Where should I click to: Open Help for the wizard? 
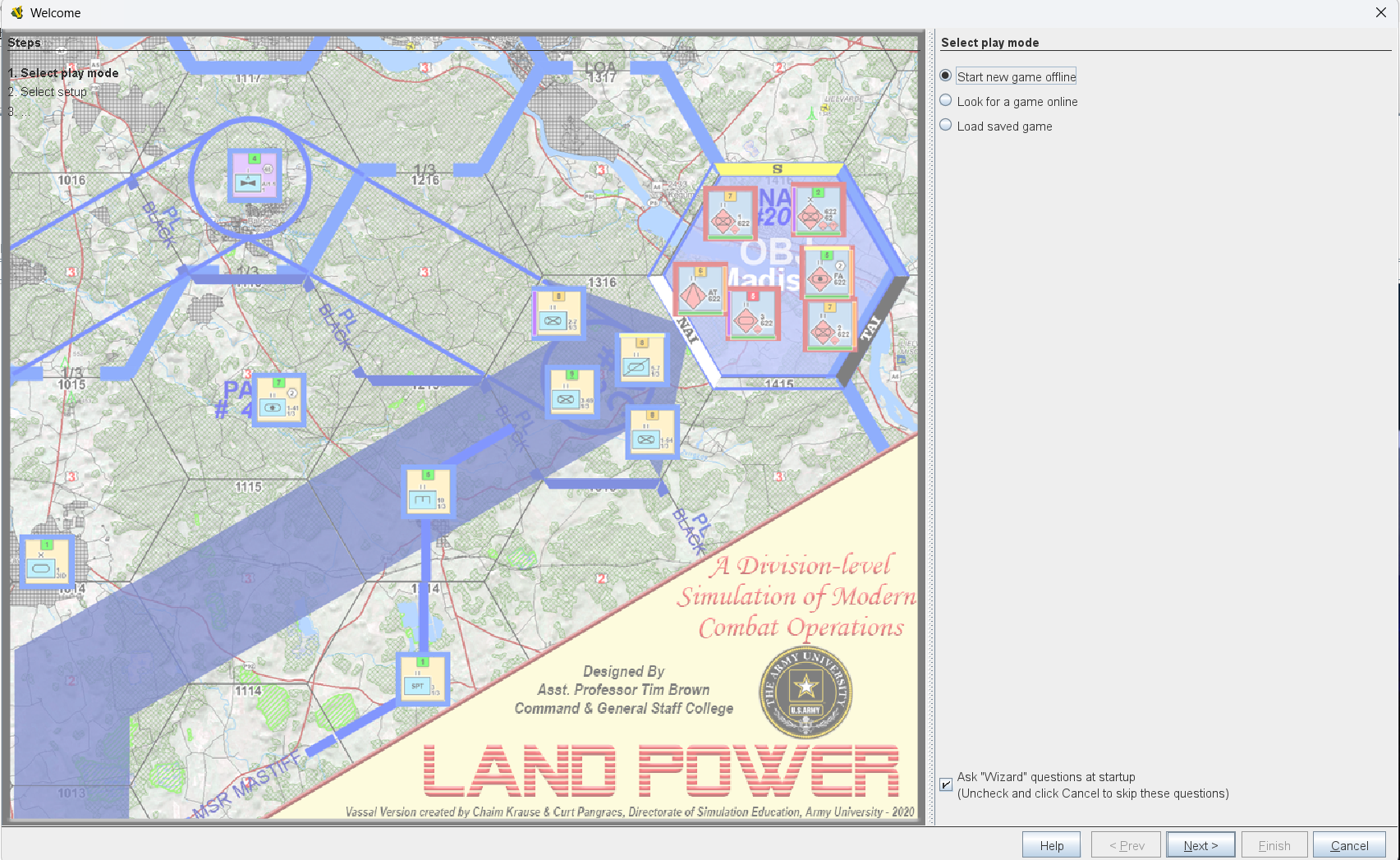pyautogui.click(x=1051, y=844)
